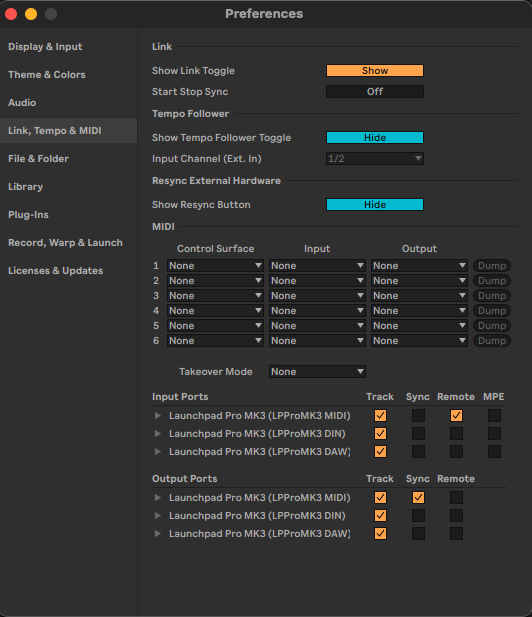Image resolution: width=532 pixels, height=617 pixels.
Task: Expand output port LPProMK3 DAW triangle
Action: point(158,534)
